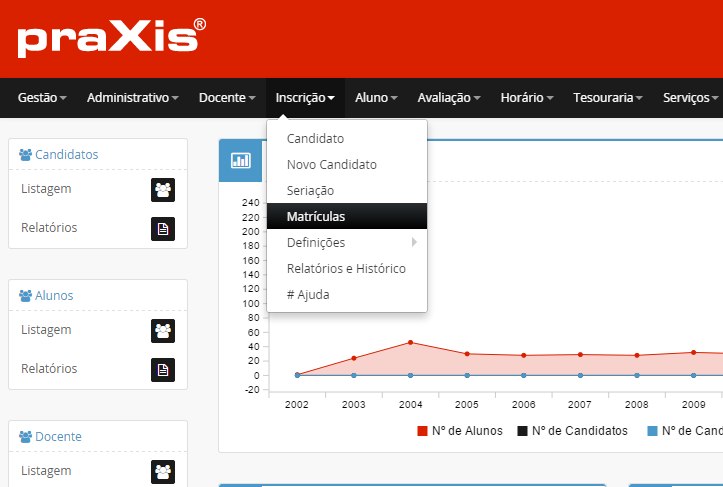Image resolution: width=723 pixels, height=487 pixels.
Task: Open the Gestão dropdown menu
Action: point(42,98)
